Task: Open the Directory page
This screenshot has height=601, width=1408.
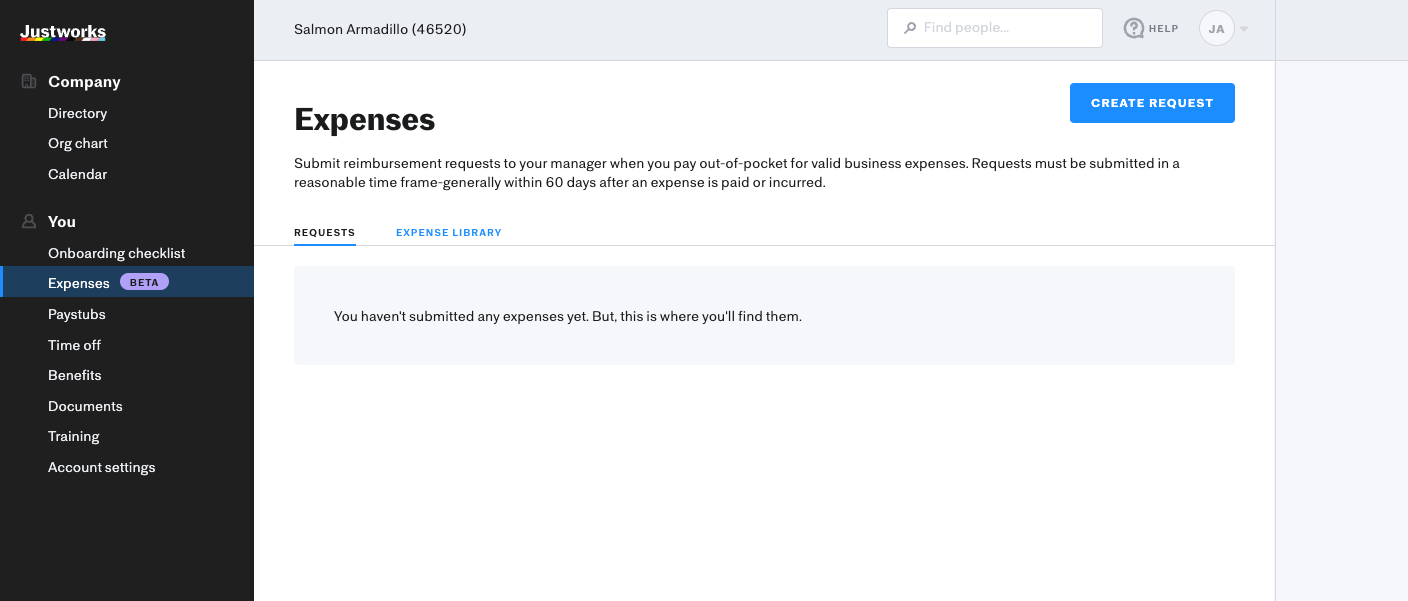Action: [x=77, y=113]
